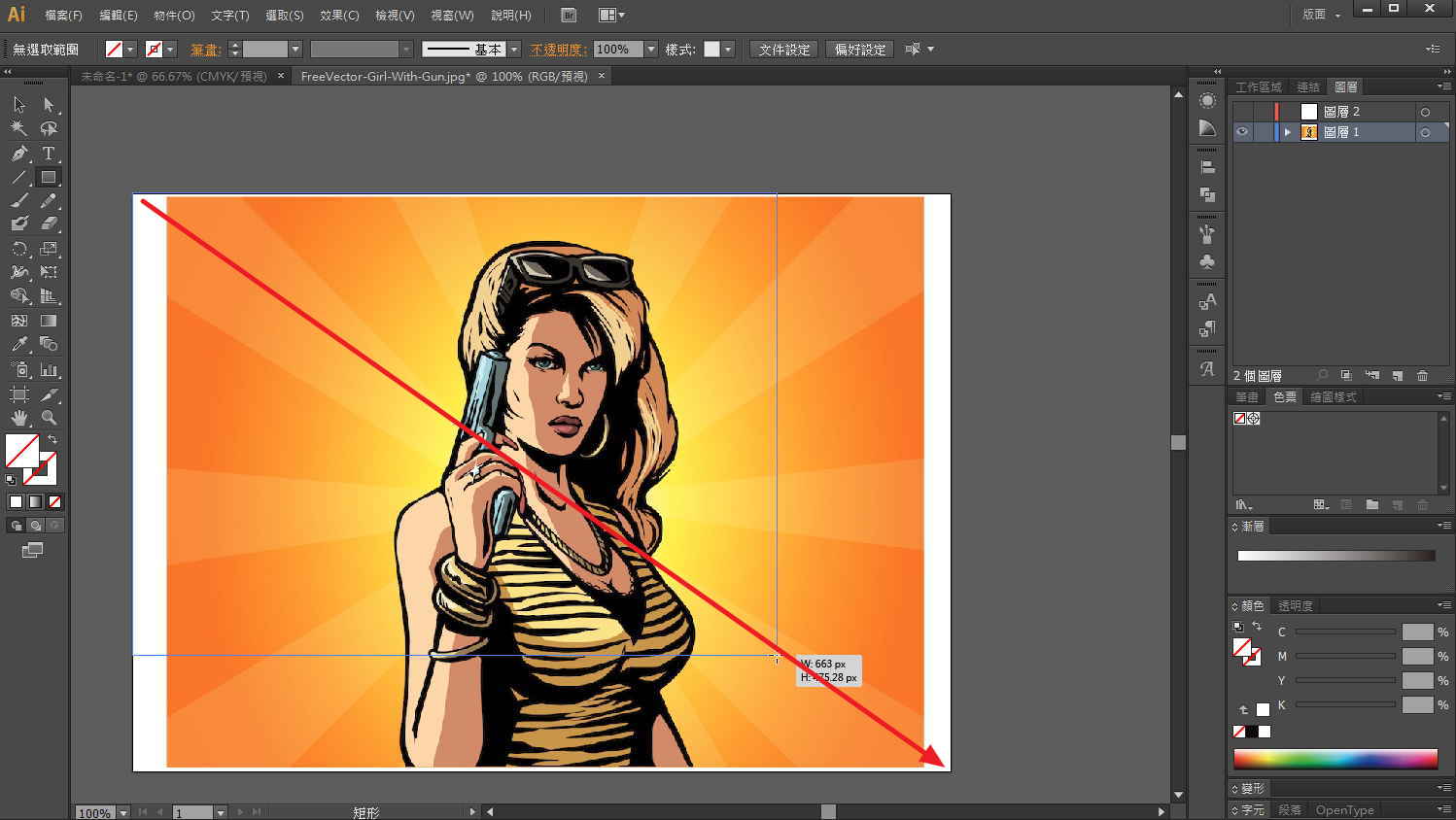Select the Width (warp) tool
The height and width of the screenshot is (820, 1456).
[x=19, y=272]
